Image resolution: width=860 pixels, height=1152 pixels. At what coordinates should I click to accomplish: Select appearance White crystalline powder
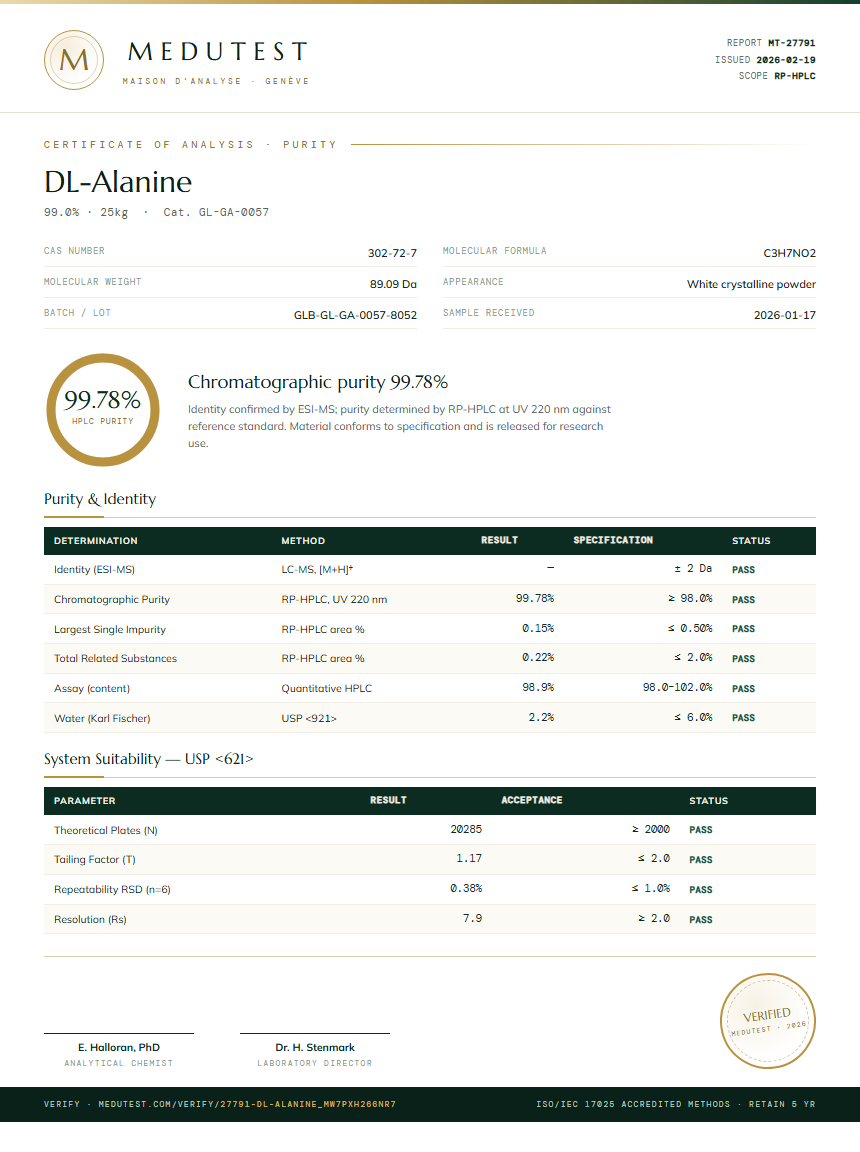pyautogui.click(x=751, y=284)
